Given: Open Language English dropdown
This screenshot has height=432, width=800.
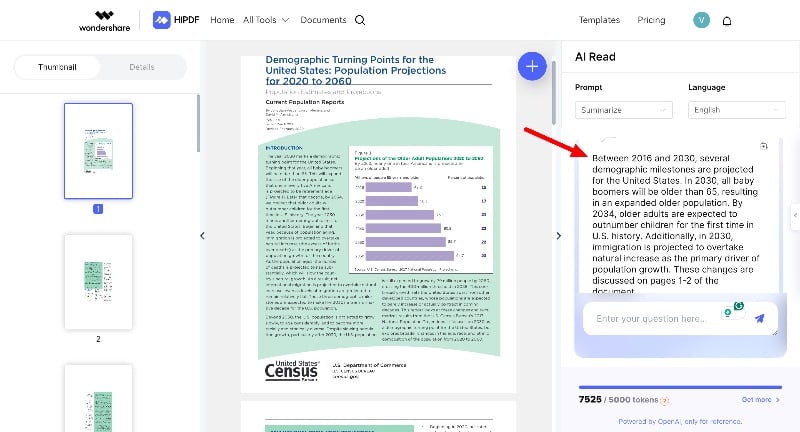Looking at the screenshot, I should click(x=737, y=110).
